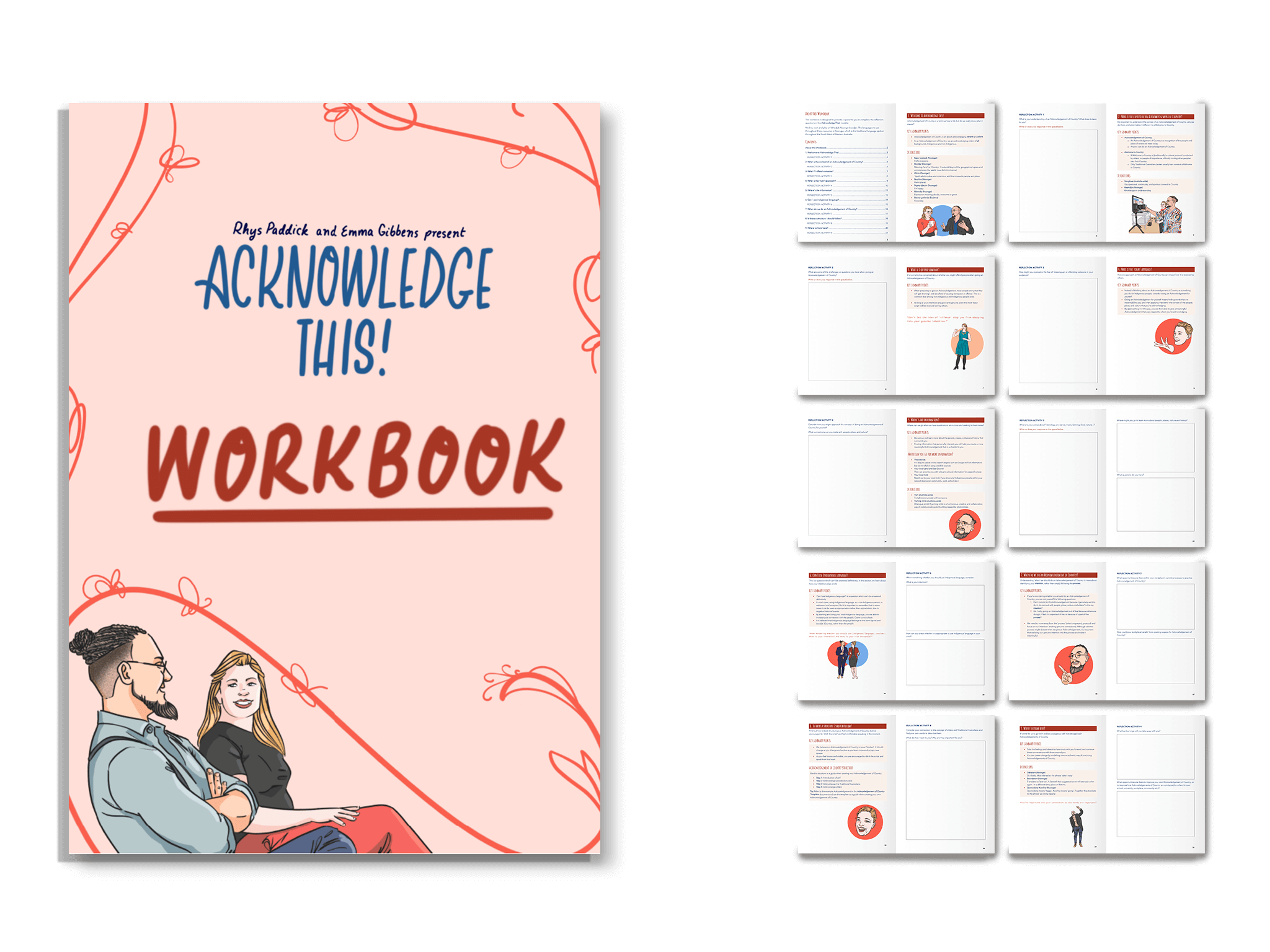Image resolution: width=1270 pixels, height=952 pixels.
Task: Open the Reflection Activity 2 spread
Action: click(896, 326)
